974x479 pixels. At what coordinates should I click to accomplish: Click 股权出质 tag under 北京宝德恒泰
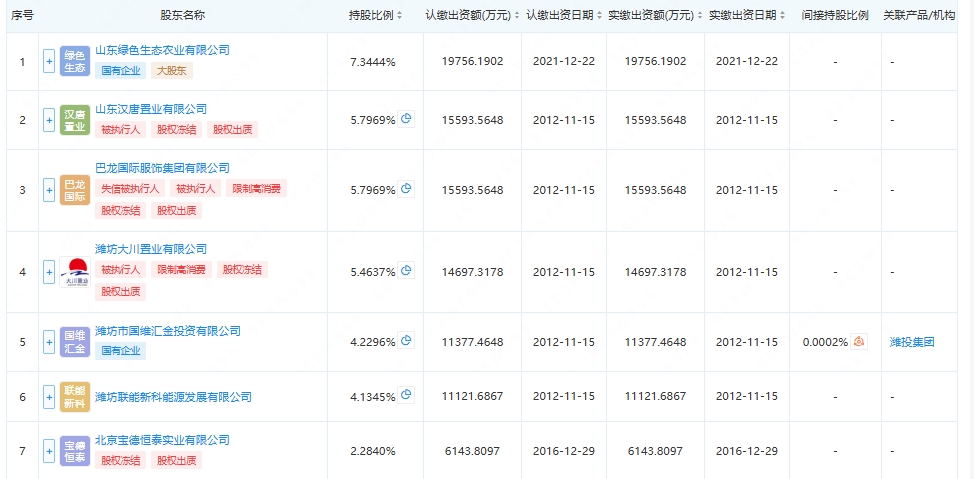176,461
